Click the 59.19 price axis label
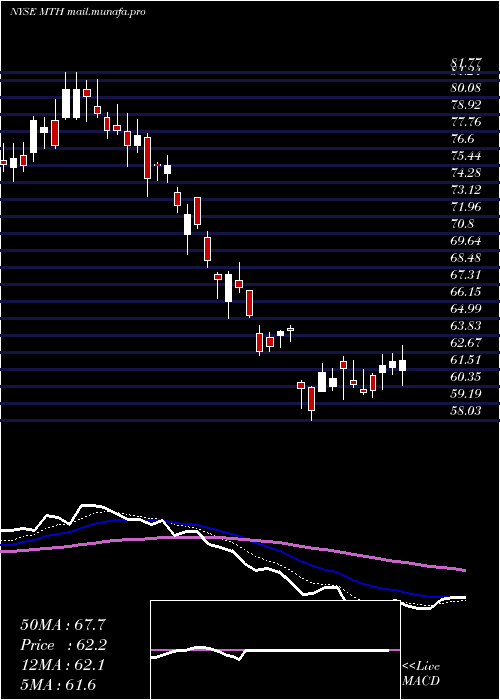Screen dimensions: 500x700 coord(466,394)
